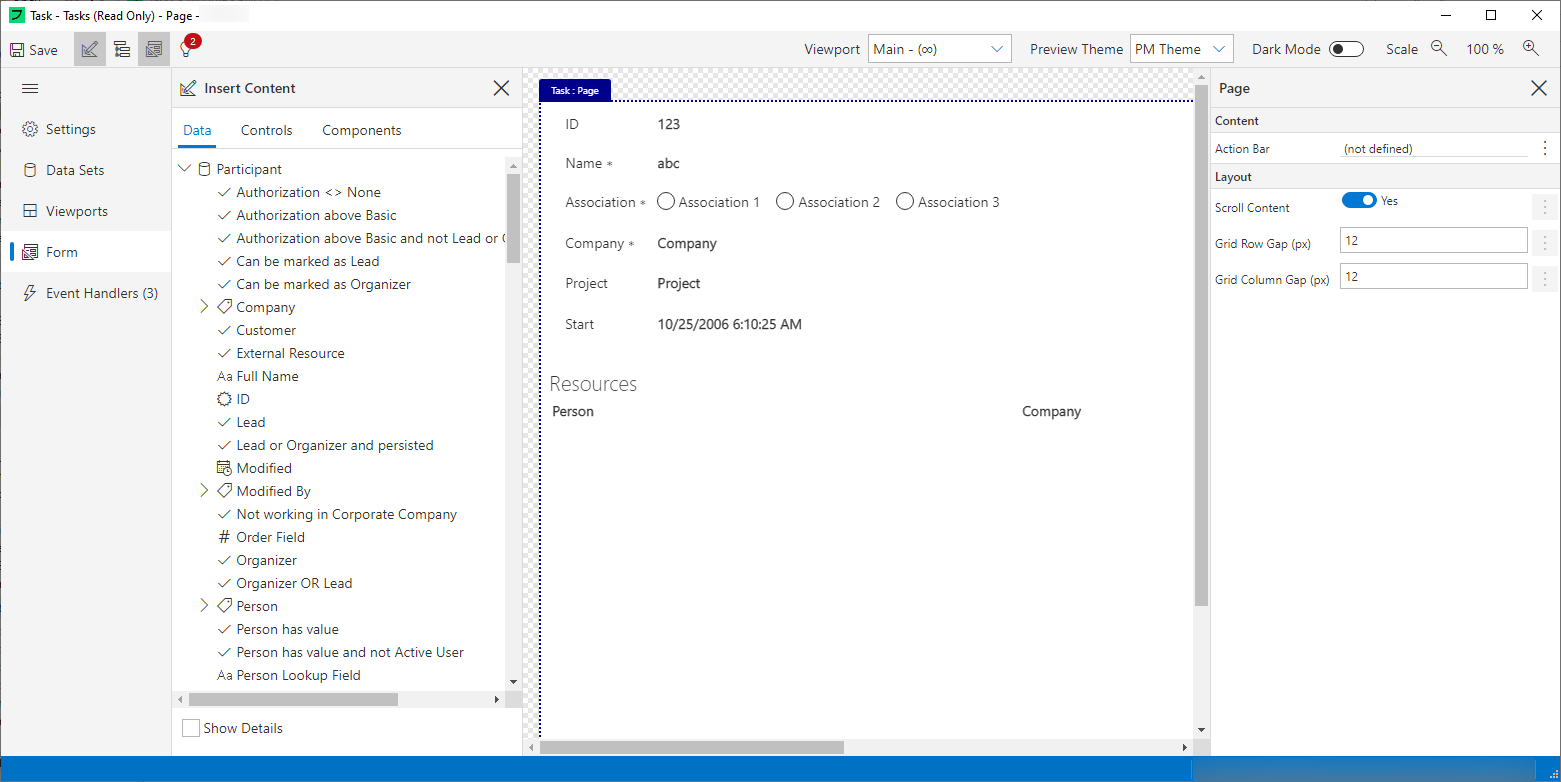Switch to the Components tab
The height and width of the screenshot is (782, 1561).
click(361, 130)
